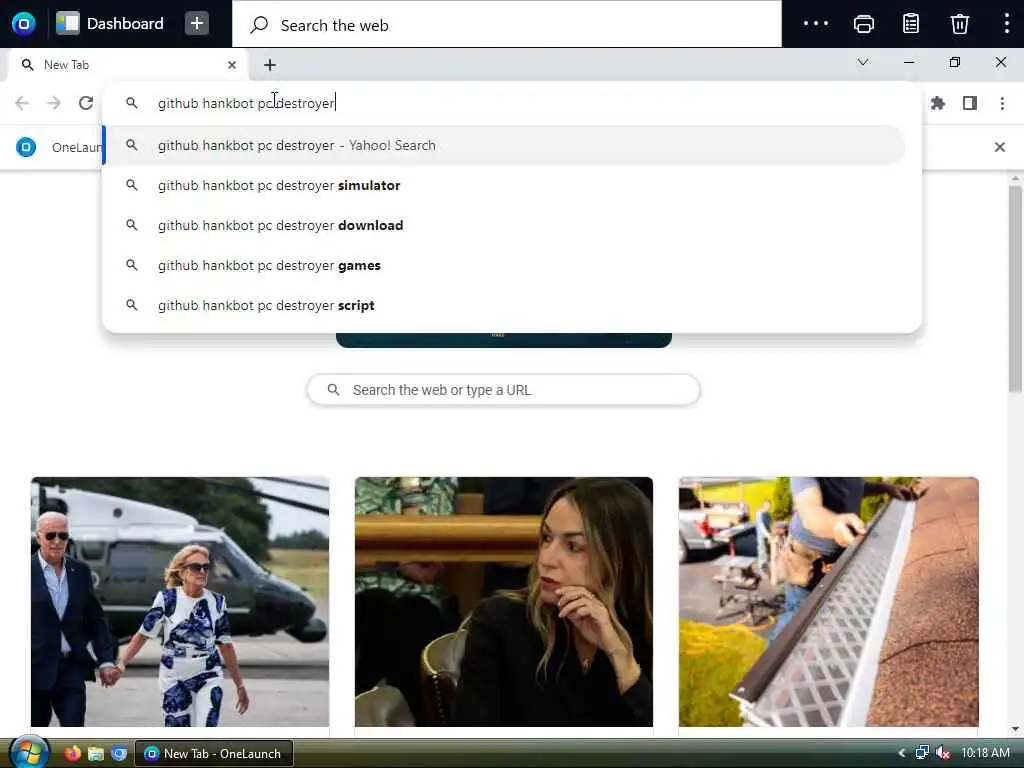Screen dimensions: 1024x768
Task: Focus the top Search the web field
Action: [507, 25]
